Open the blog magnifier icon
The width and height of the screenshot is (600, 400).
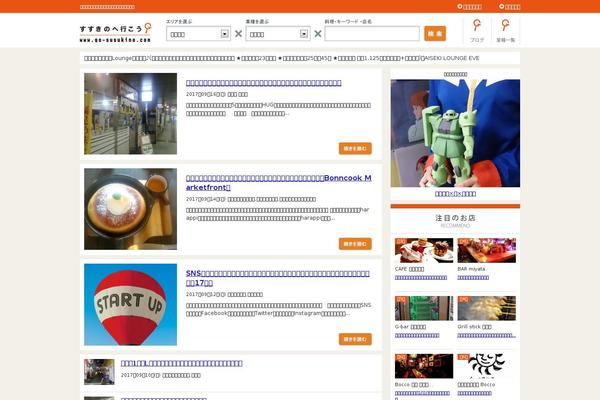[477, 31]
